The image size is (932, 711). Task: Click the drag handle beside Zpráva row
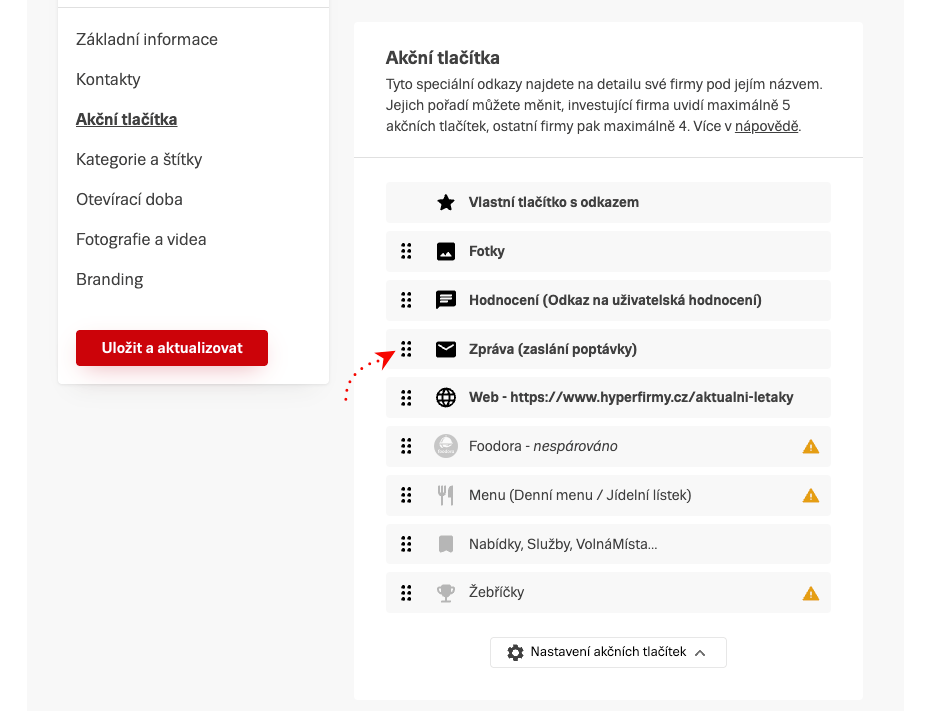click(x=406, y=349)
